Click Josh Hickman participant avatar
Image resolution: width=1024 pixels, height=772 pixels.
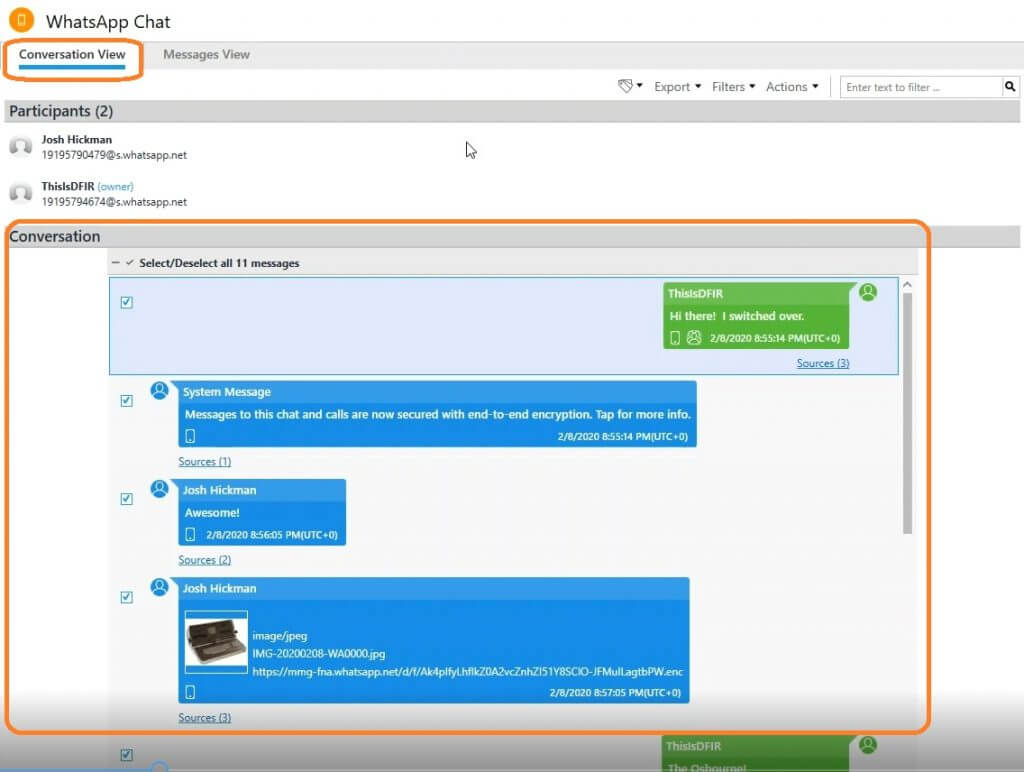coord(20,146)
